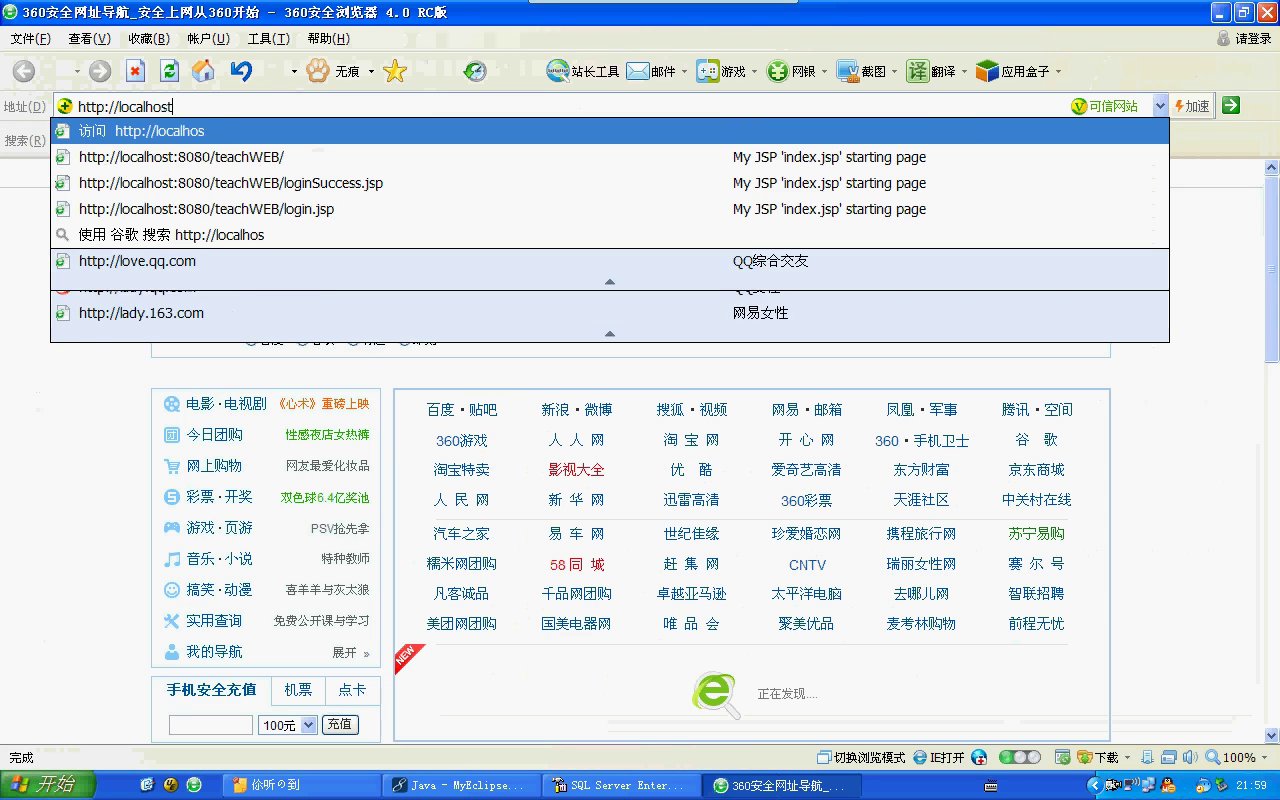Open 站长工具 webmaster tools

(x=583, y=71)
